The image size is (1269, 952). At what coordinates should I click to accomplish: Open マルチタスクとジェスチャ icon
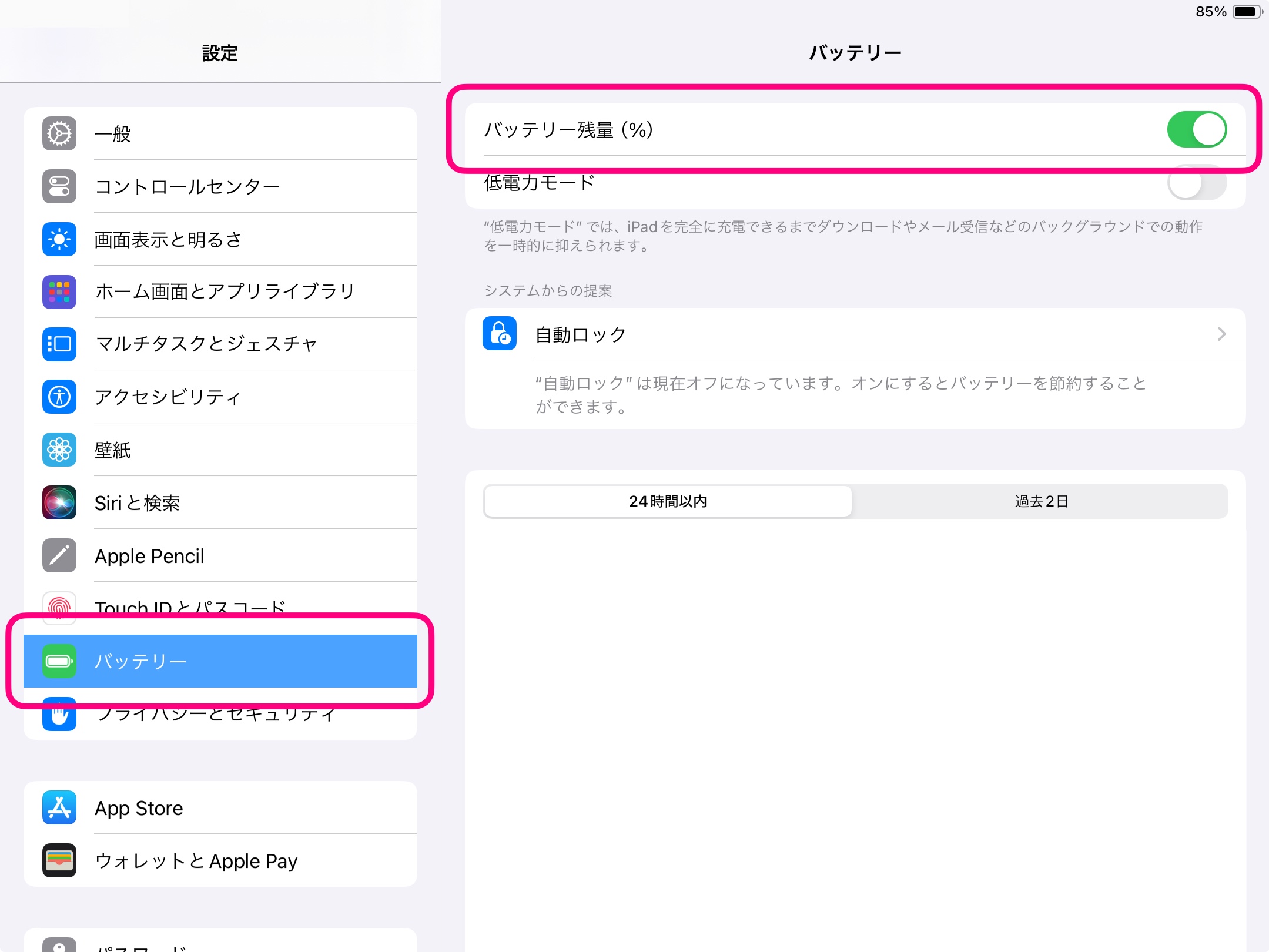59,344
